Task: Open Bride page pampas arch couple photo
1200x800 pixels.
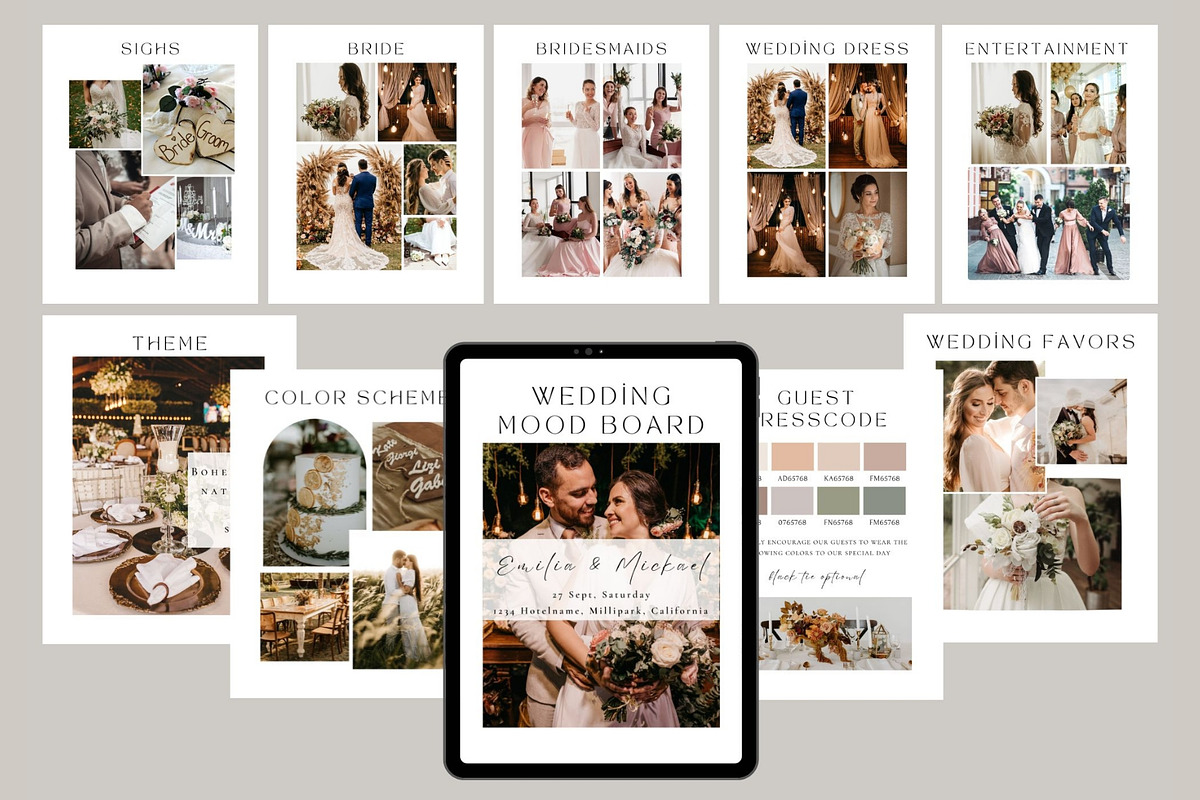Action: 348,207
